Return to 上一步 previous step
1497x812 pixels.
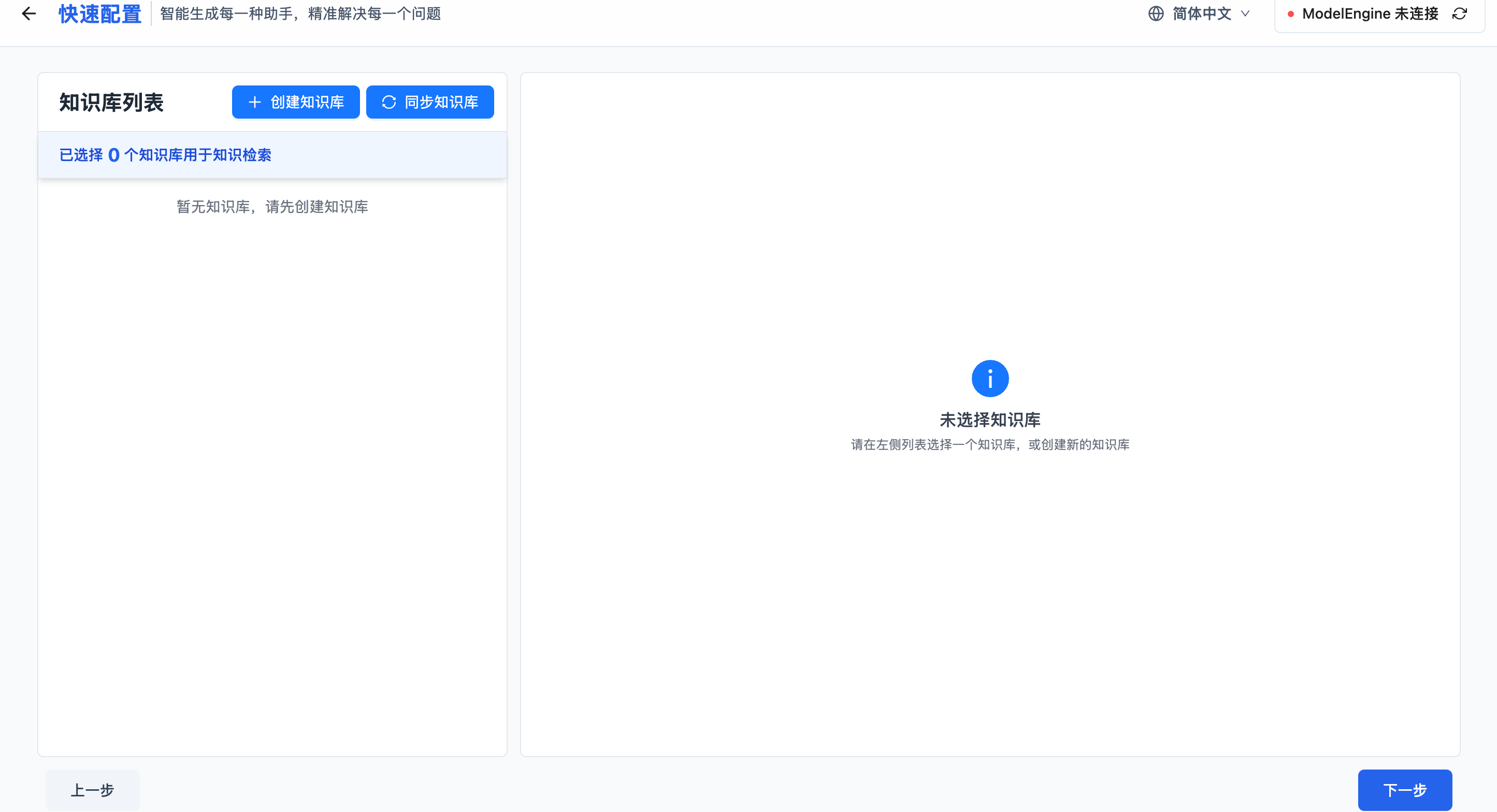[x=92, y=790]
